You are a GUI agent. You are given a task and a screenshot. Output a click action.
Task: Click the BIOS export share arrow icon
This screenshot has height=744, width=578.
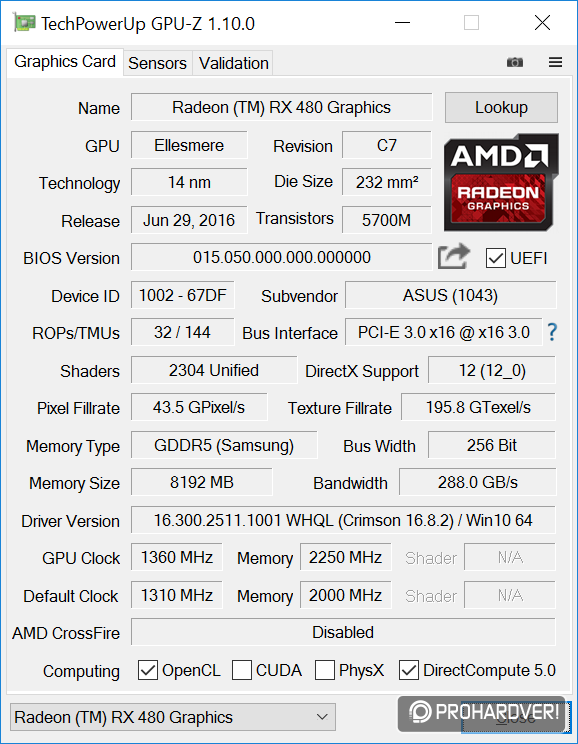(454, 257)
